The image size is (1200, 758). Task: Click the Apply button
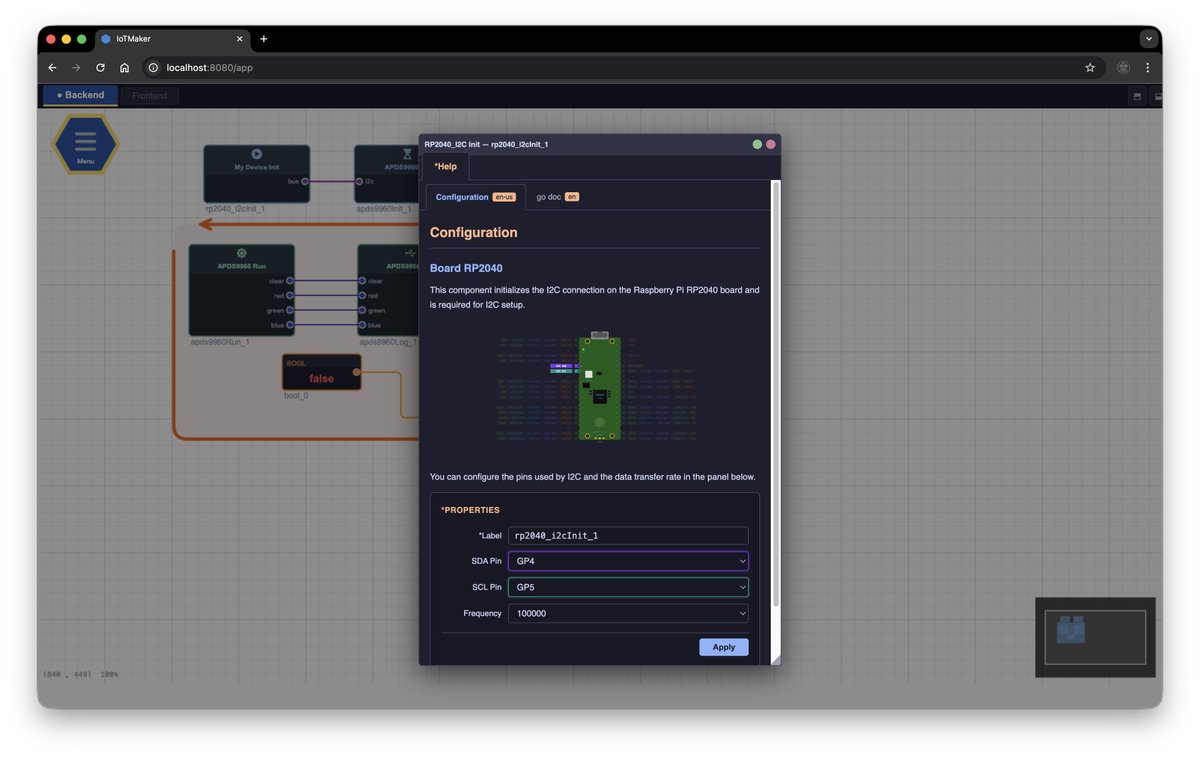pyautogui.click(x=724, y=647)
